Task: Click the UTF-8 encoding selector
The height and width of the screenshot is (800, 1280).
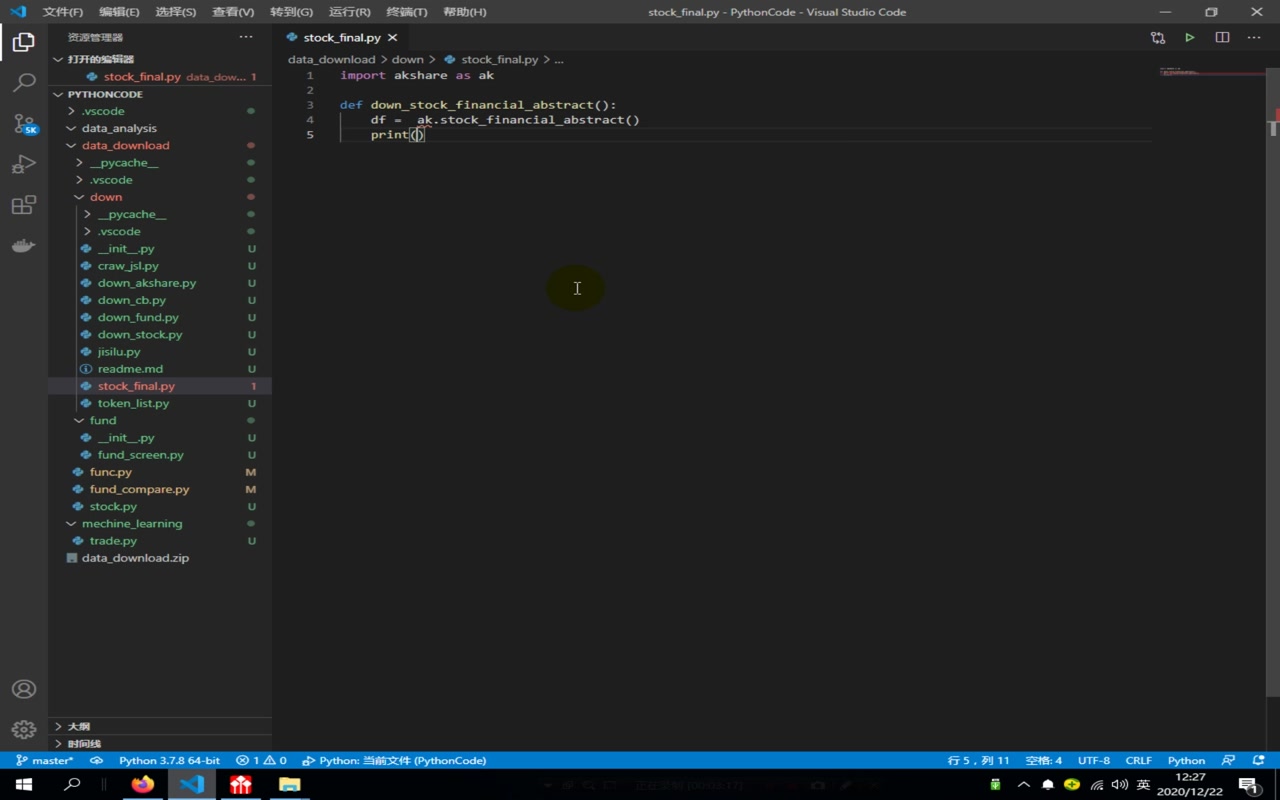Action: [1094, 760]
